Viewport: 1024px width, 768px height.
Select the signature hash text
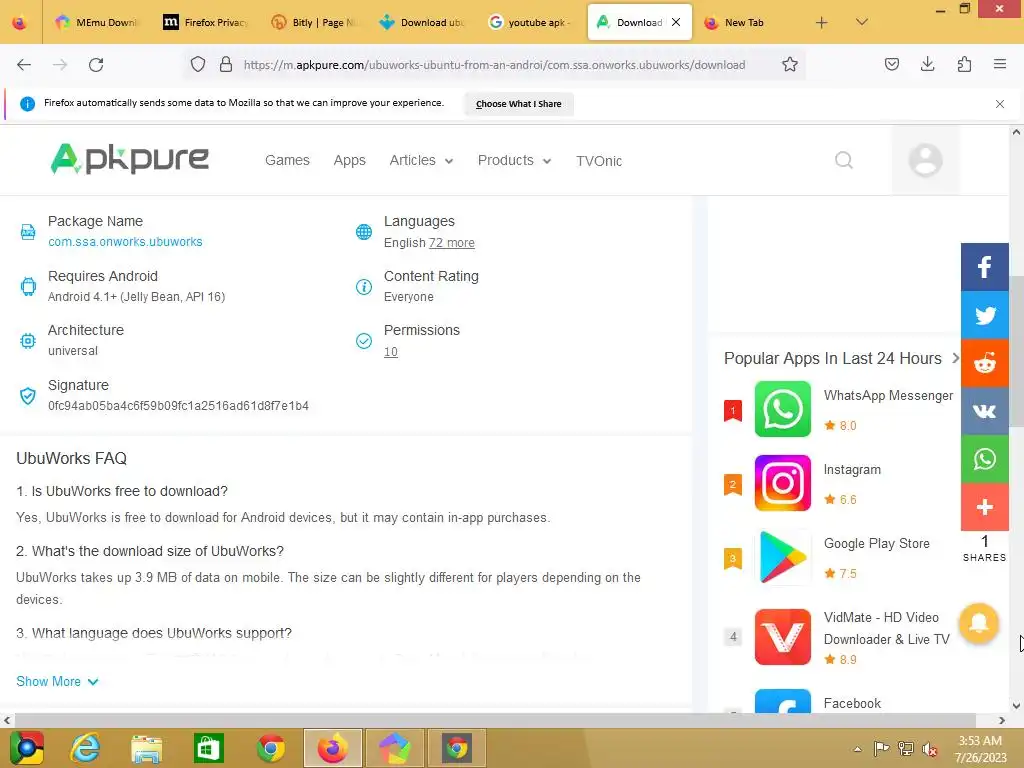tap(178, 406)
